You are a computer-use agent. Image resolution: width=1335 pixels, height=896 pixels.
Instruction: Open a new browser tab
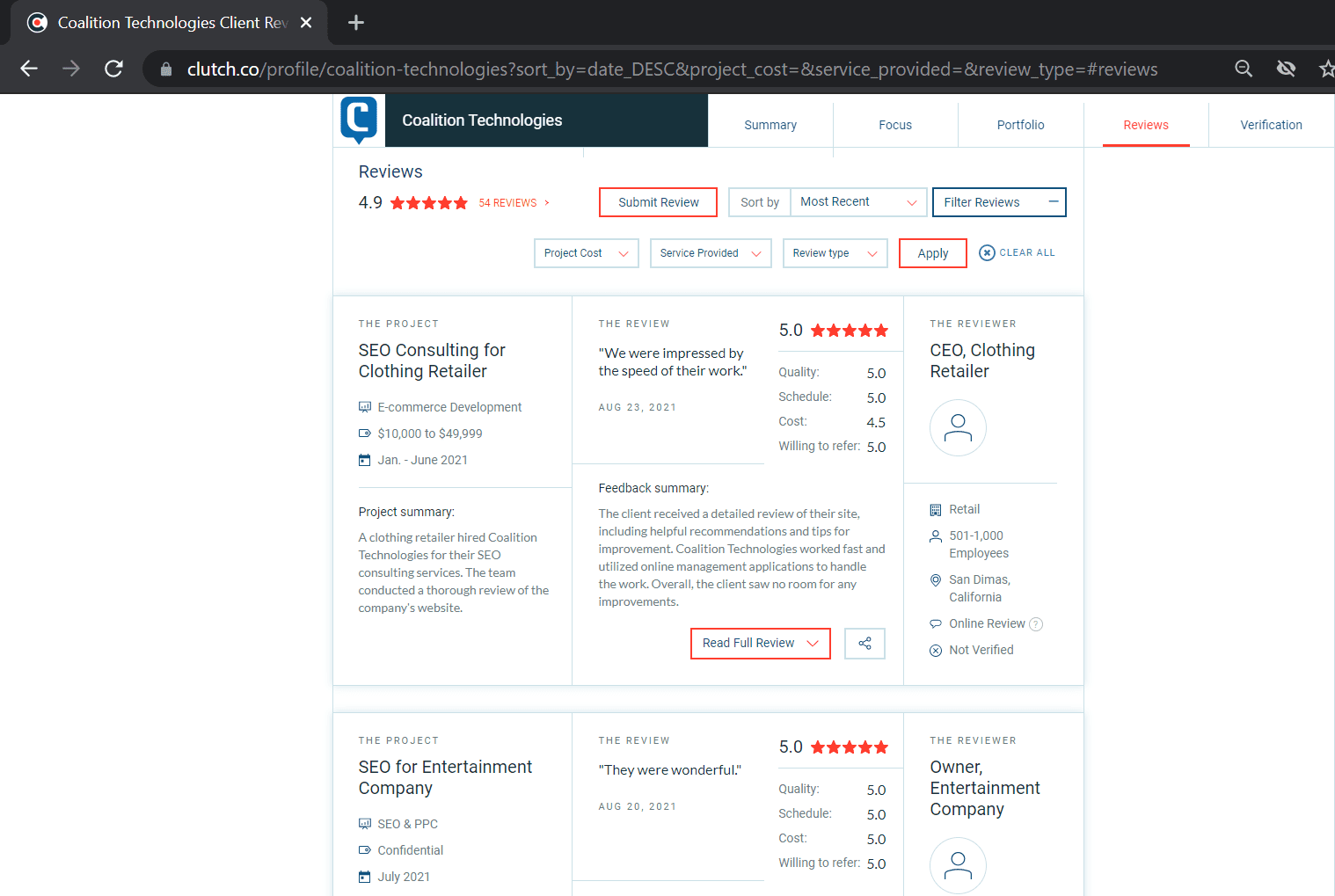[356, 23]
